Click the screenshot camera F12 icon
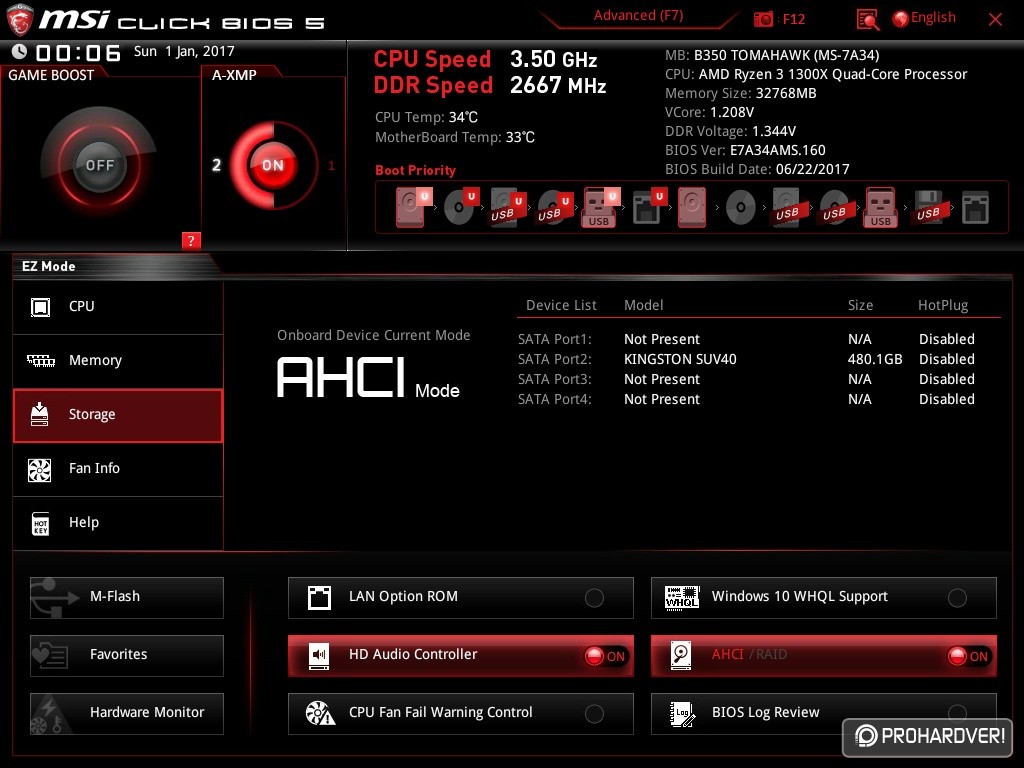 763,20
